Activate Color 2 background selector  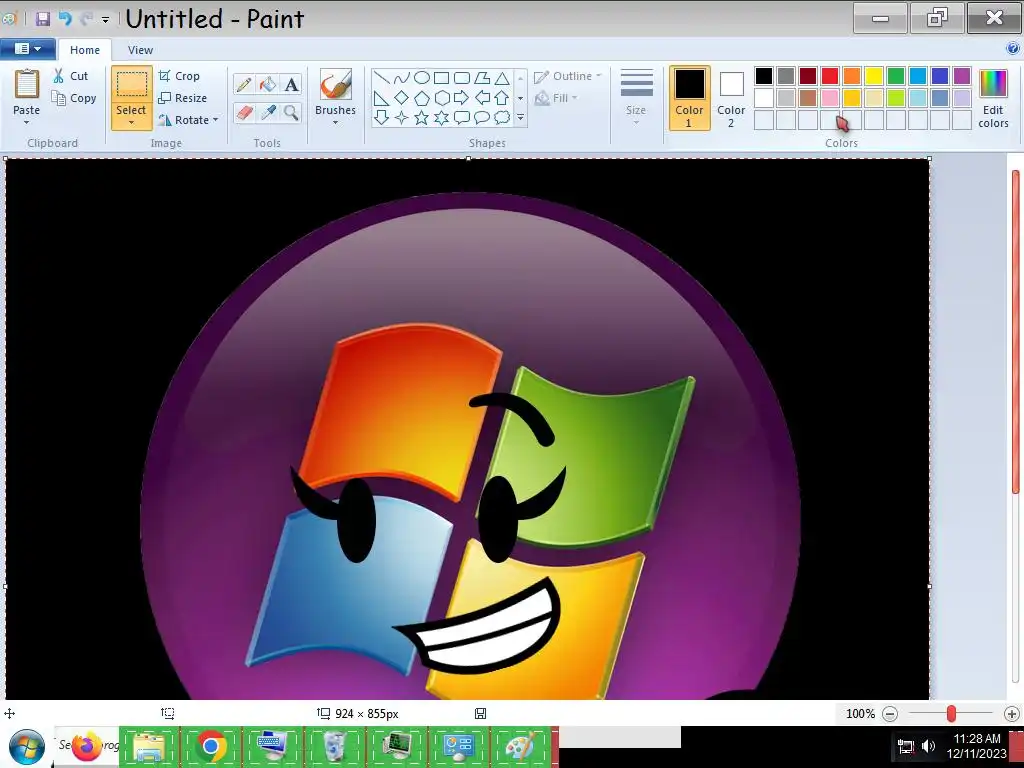(731, 98)
